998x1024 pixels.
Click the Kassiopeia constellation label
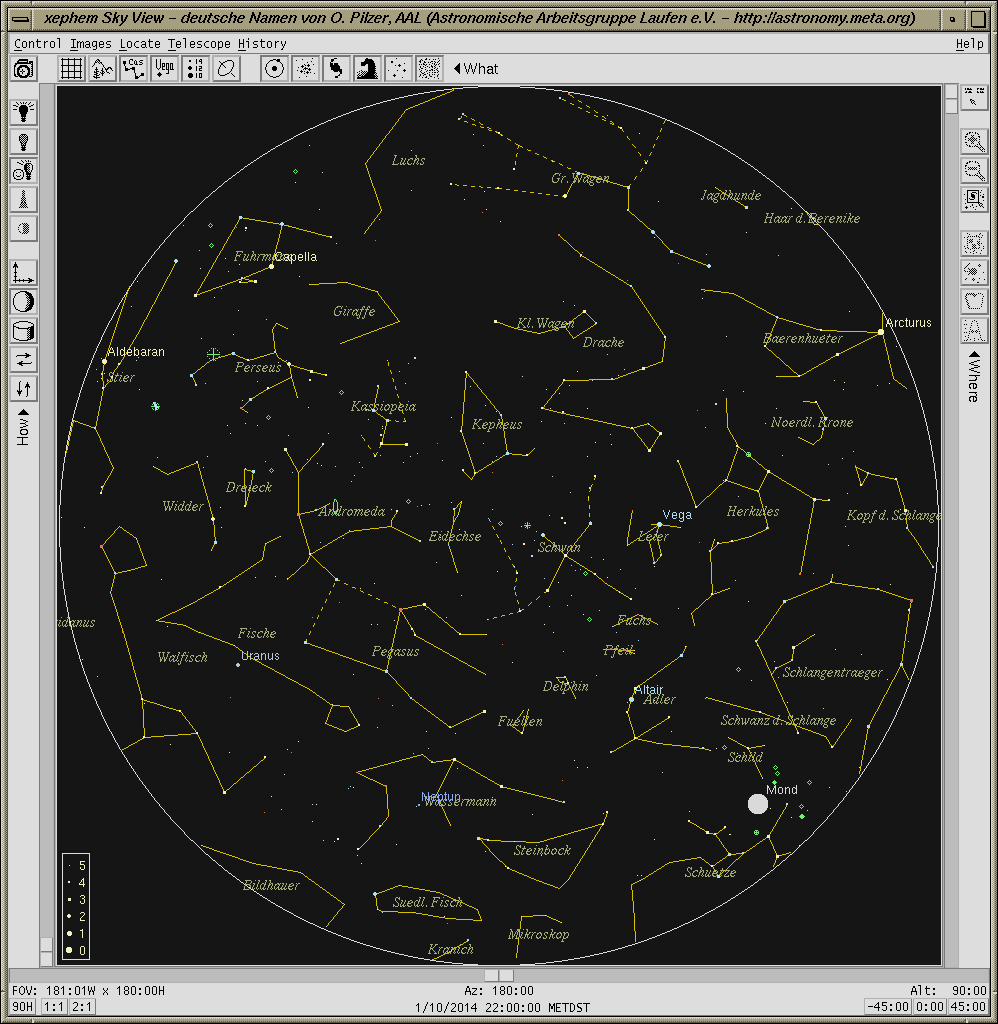pos(383,406)
